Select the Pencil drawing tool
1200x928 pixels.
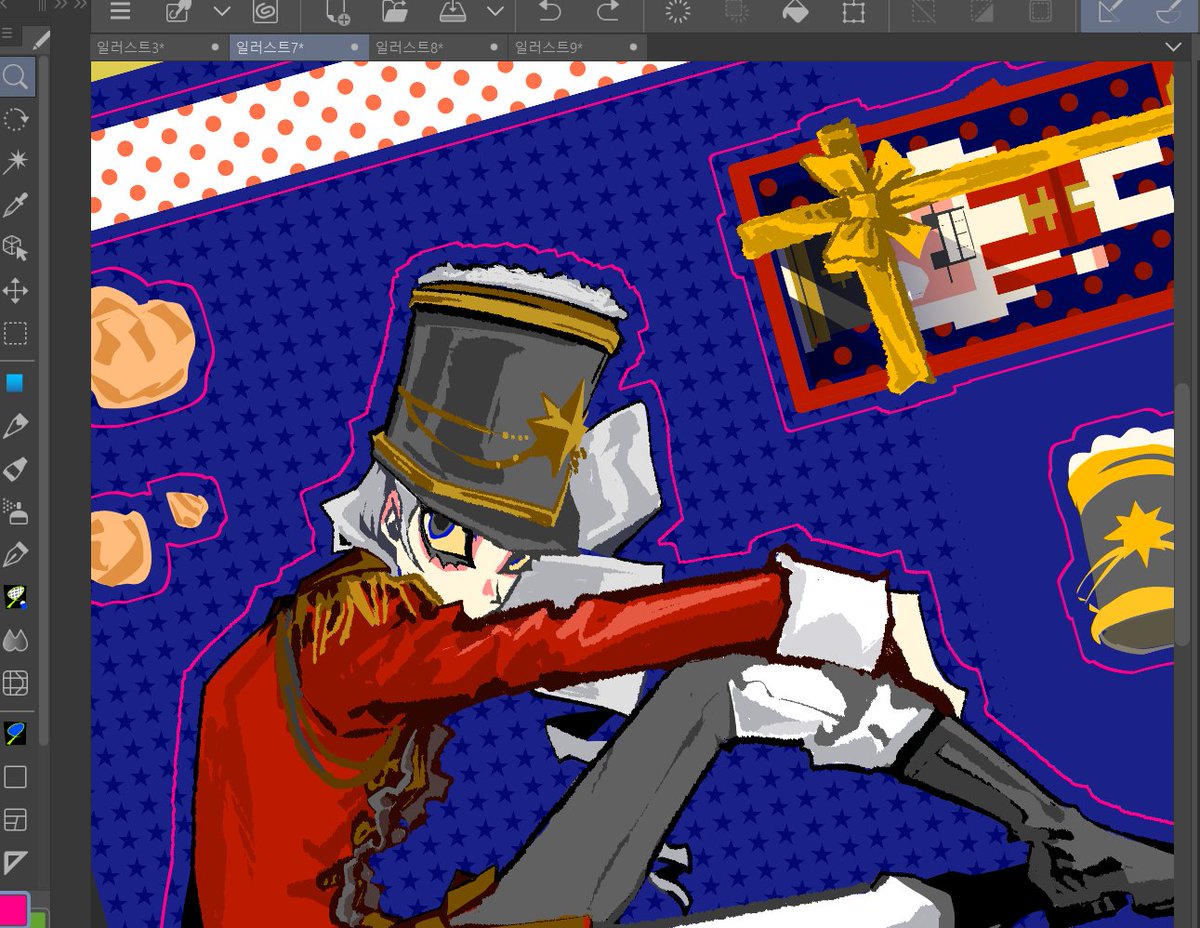pos(15,426)
